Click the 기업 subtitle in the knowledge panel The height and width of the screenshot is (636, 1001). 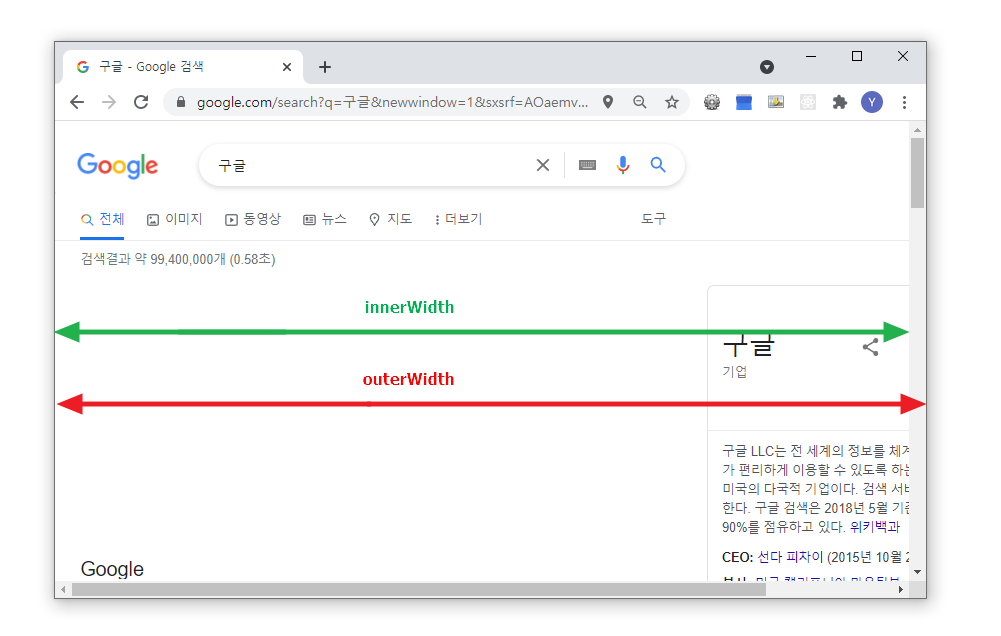pyautogui.click(x=735, y=371)
